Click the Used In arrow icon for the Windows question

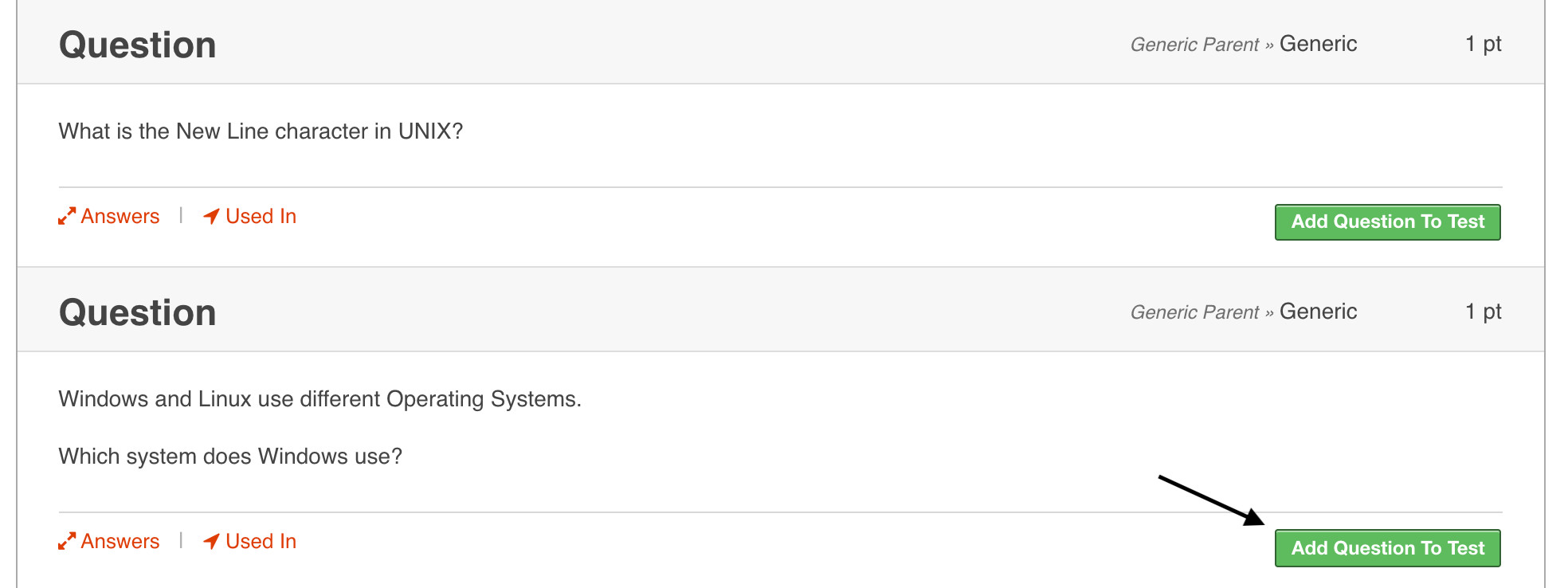tap(211, 541)
